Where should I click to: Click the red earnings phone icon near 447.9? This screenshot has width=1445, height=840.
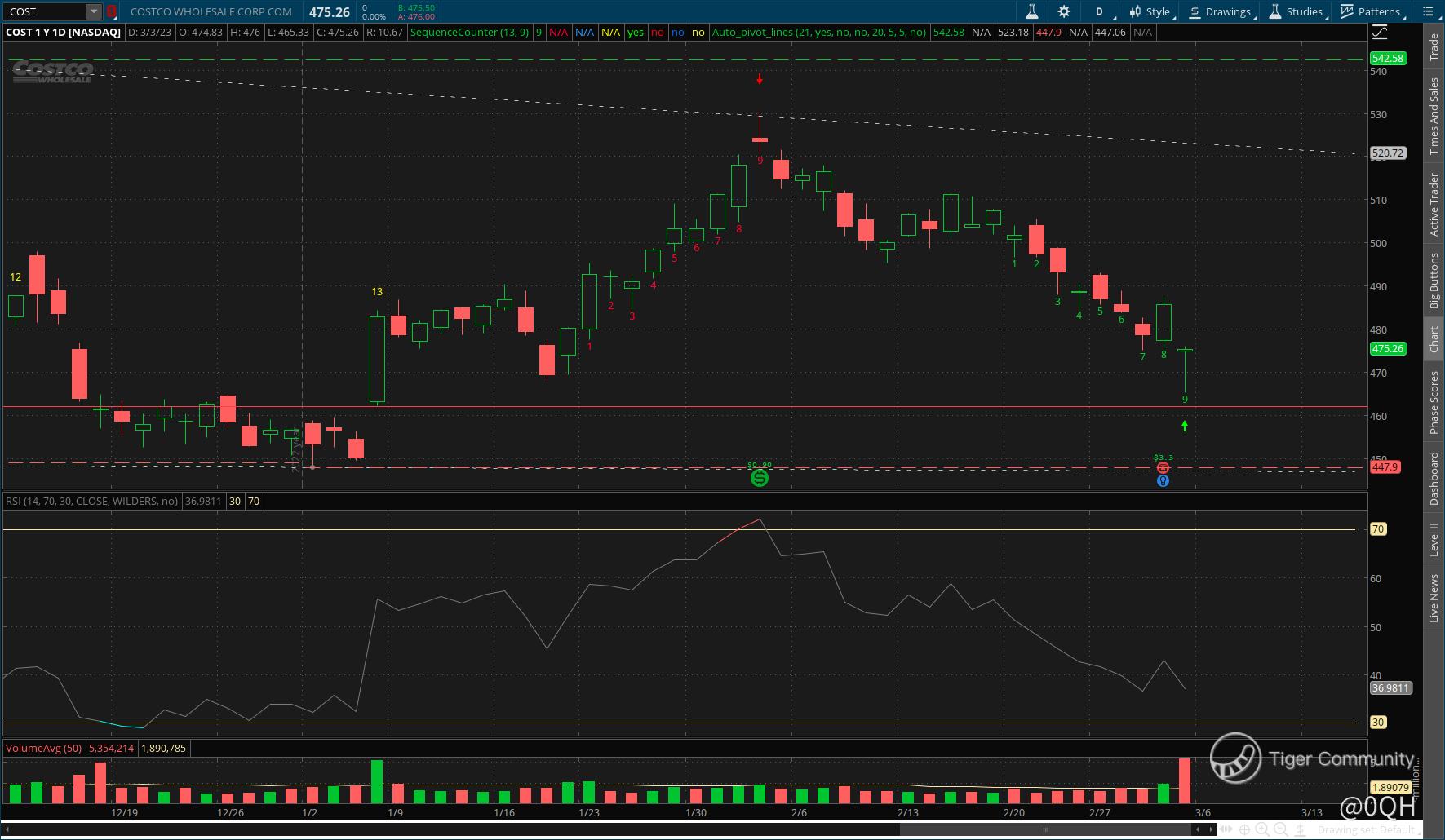[1164, 467]
